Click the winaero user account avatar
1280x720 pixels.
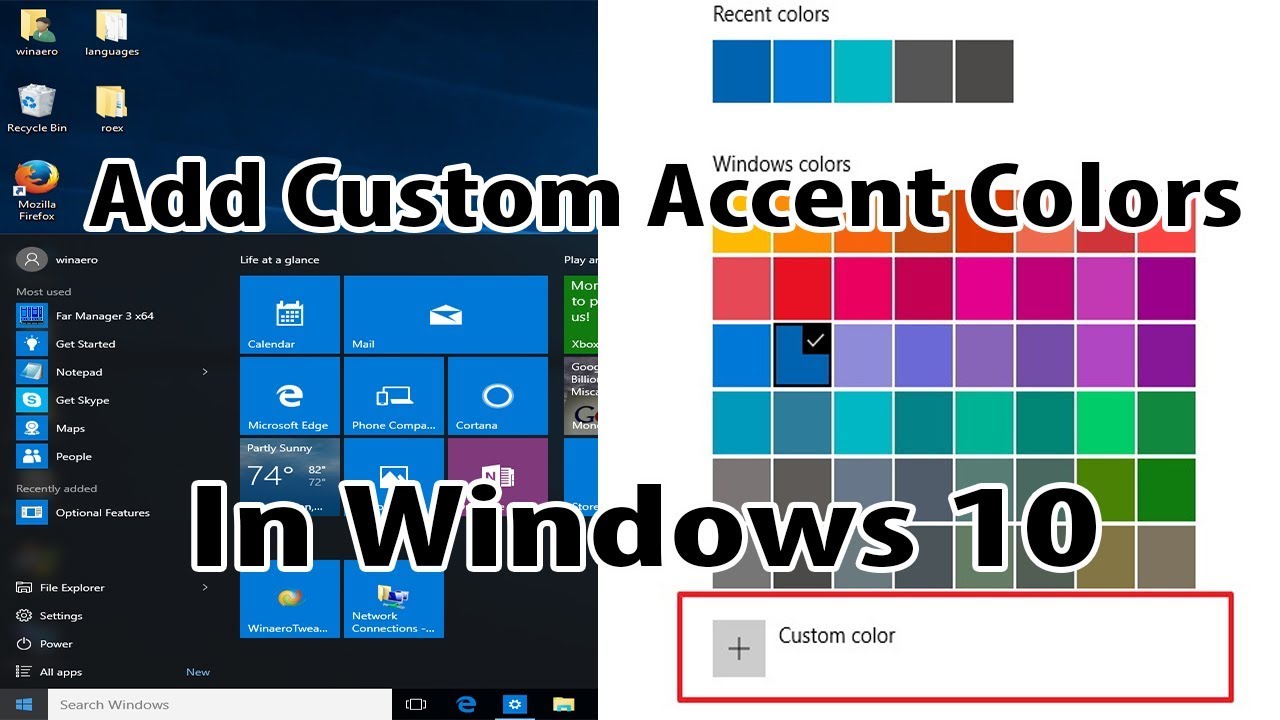tap(32, 259)
